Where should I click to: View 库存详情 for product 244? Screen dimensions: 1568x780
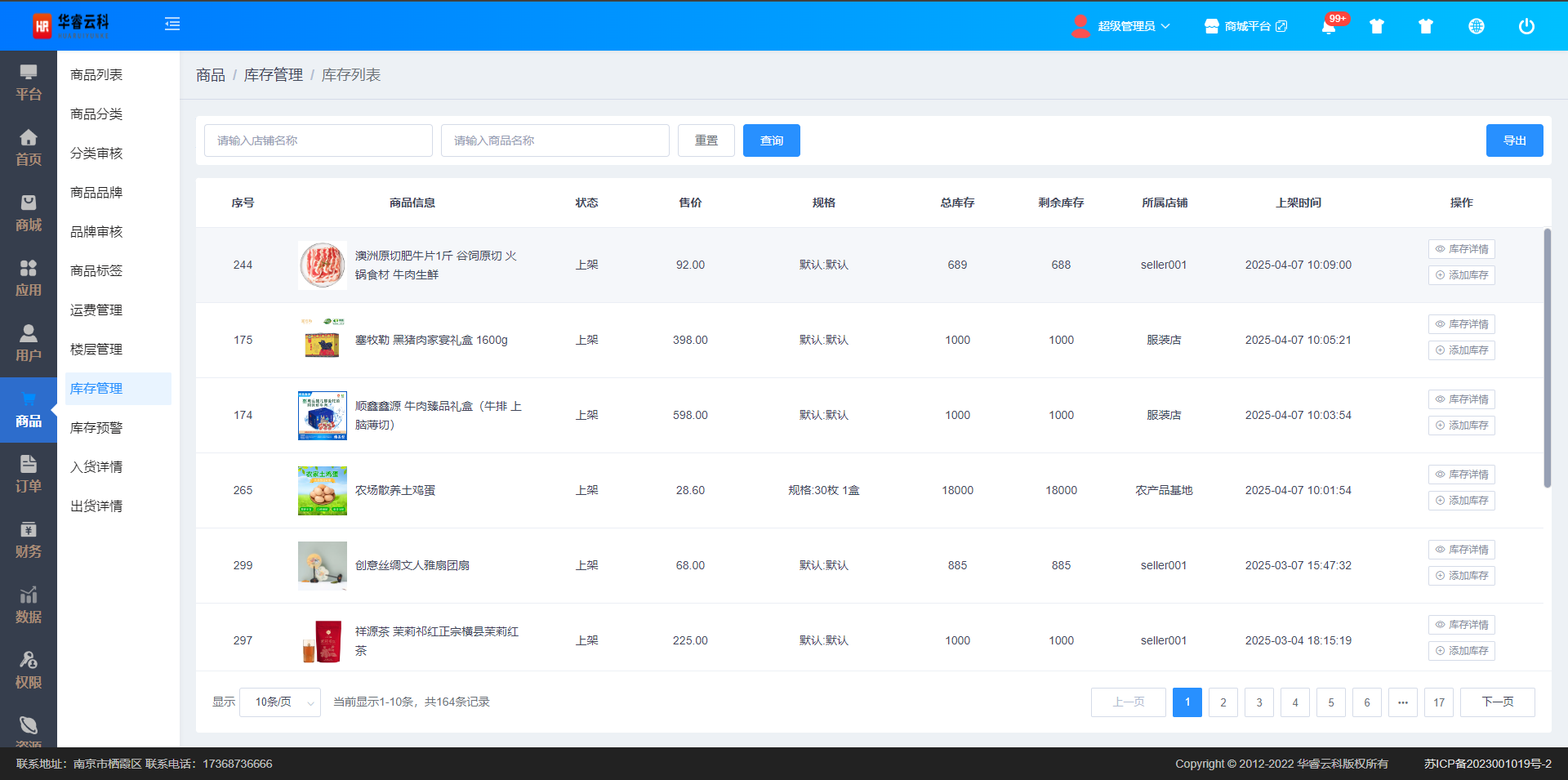tap(1461, 249)
